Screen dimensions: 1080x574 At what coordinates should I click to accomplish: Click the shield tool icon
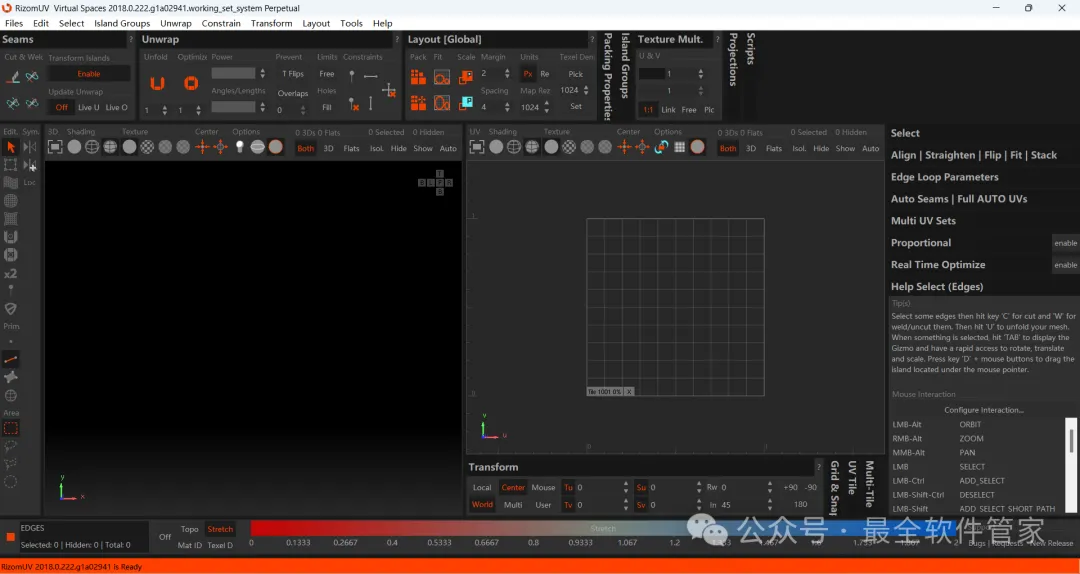pos(10,309)
